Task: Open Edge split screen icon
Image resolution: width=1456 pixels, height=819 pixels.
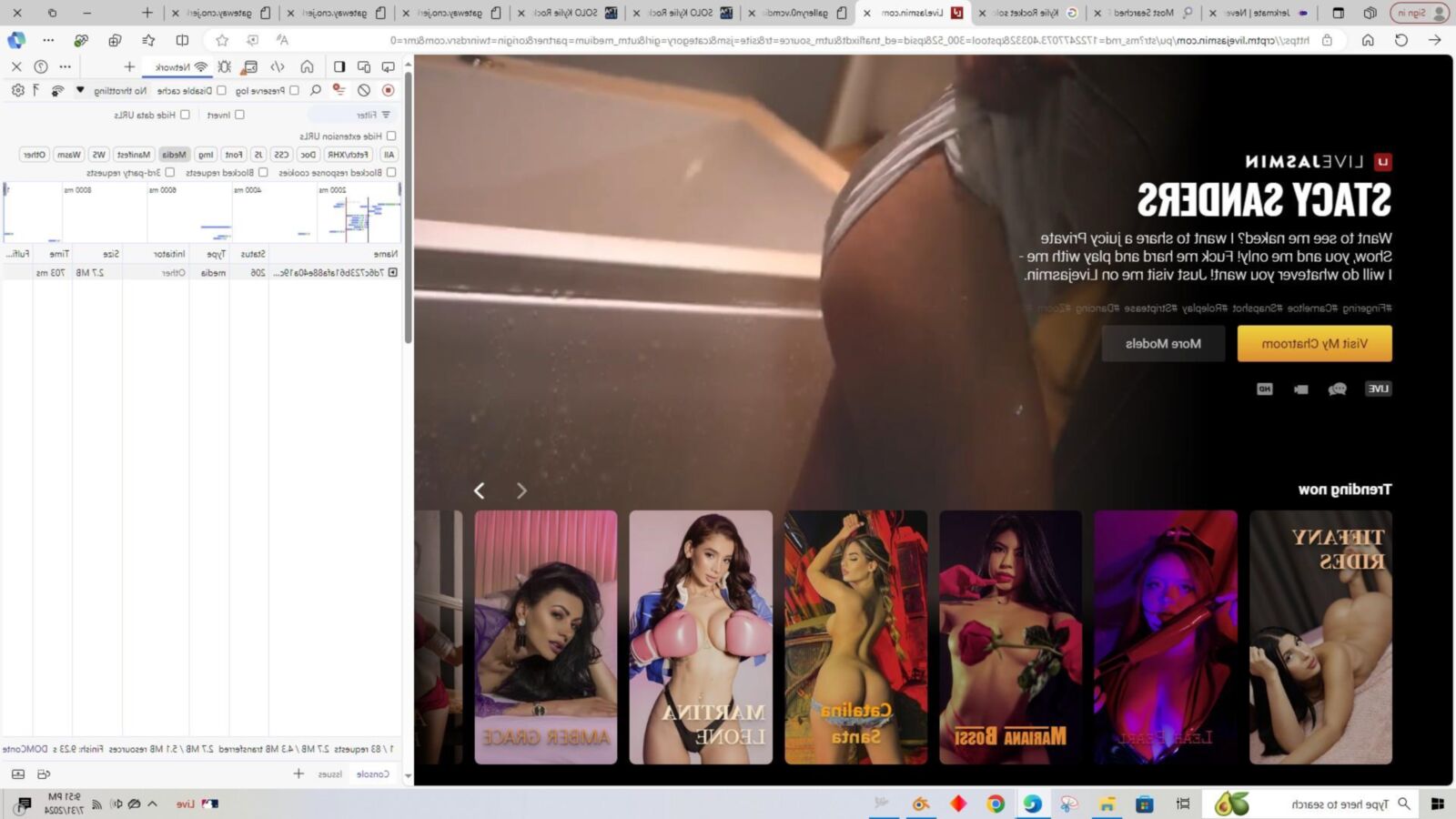Action: pyautogui.click(x=182, y=40)
